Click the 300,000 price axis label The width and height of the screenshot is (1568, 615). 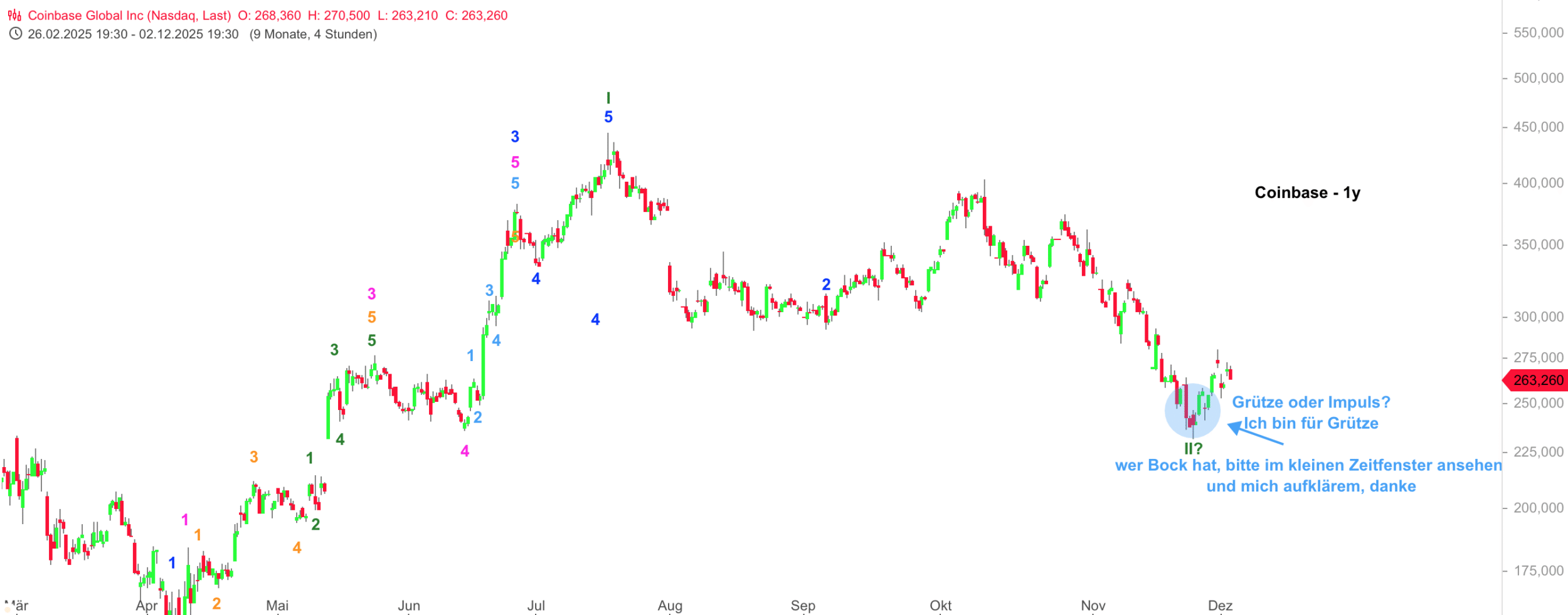[1538, 317]
